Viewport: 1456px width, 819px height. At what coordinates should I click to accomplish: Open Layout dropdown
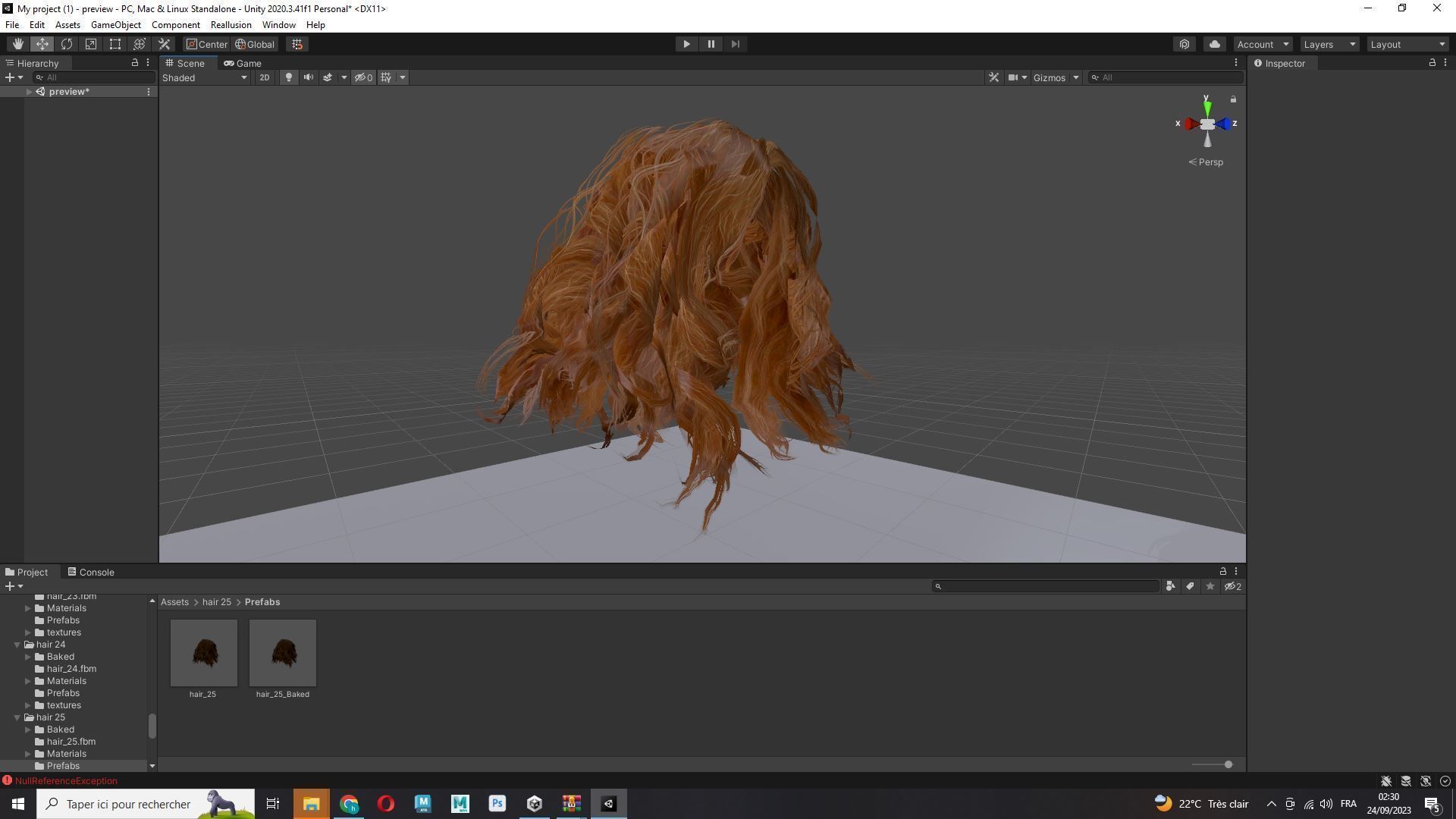pos(1407,44)
